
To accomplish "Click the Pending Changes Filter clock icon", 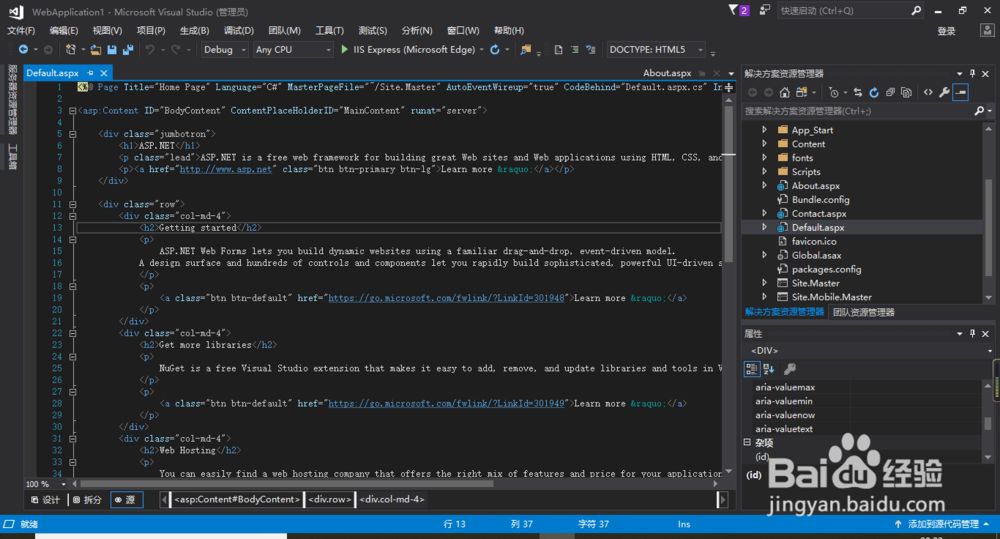I will coord(834,92).
